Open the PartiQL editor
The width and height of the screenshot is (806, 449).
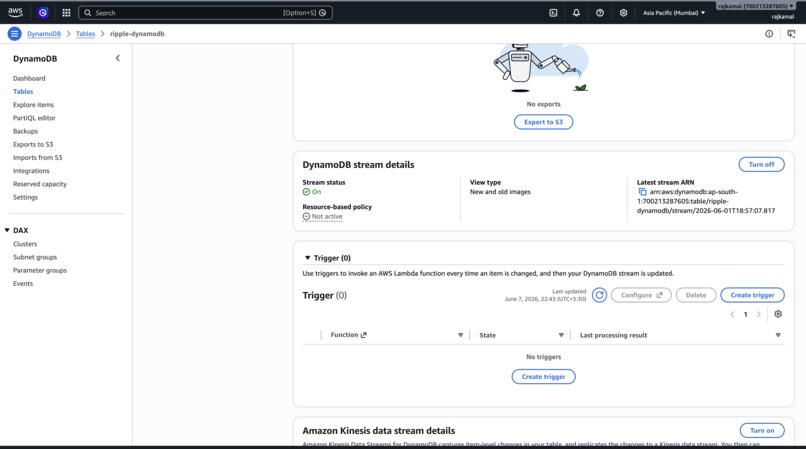click(34, 118)
